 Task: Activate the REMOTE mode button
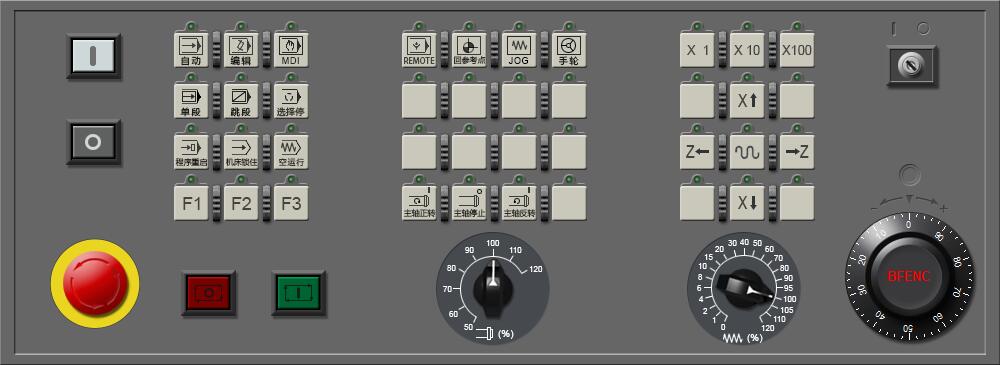click(419, 49)
